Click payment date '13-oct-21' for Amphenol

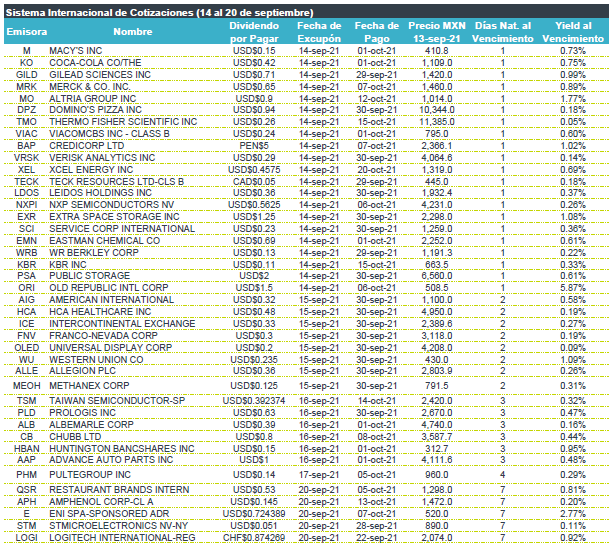[x=377, y=502]
